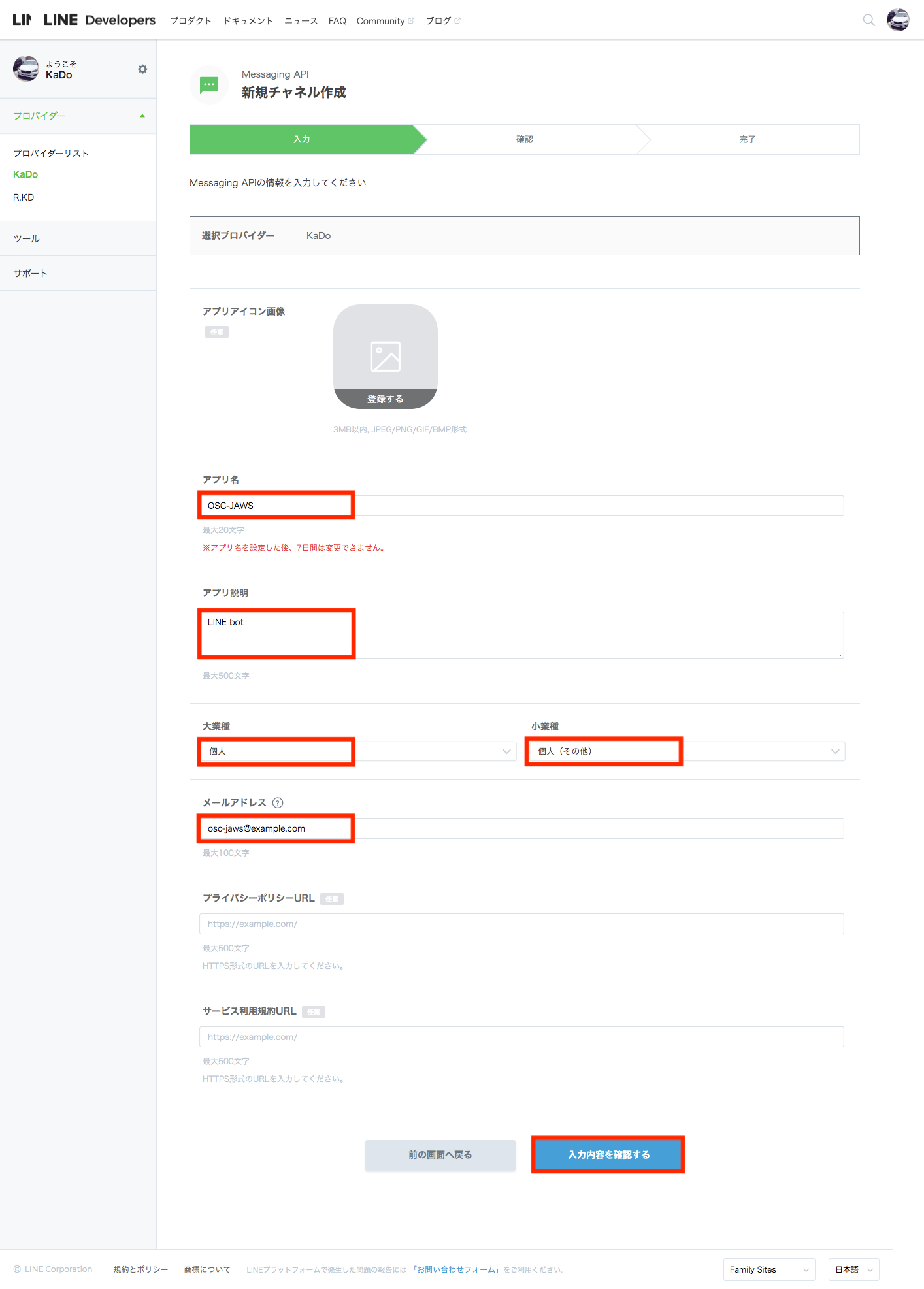This screenshot has width=924, height=1289.
Task: Focus the アプリ説明 text area
Action: coord(521,635)
